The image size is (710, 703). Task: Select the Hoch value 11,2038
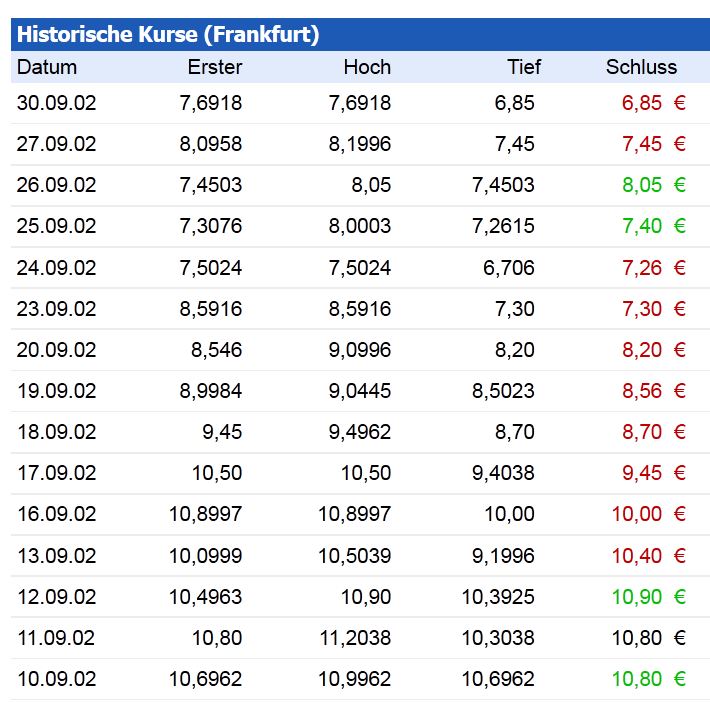355,638
